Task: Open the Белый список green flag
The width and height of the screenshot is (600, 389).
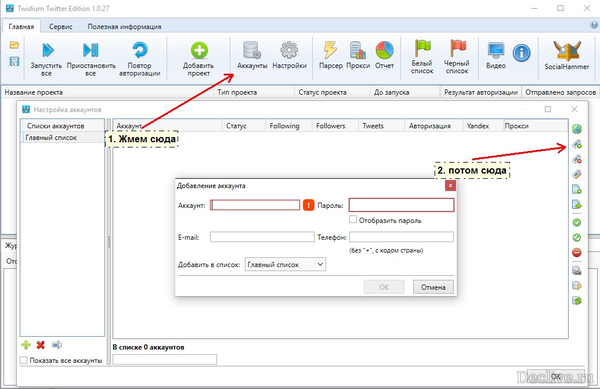Action: click(x=422, y=48)
